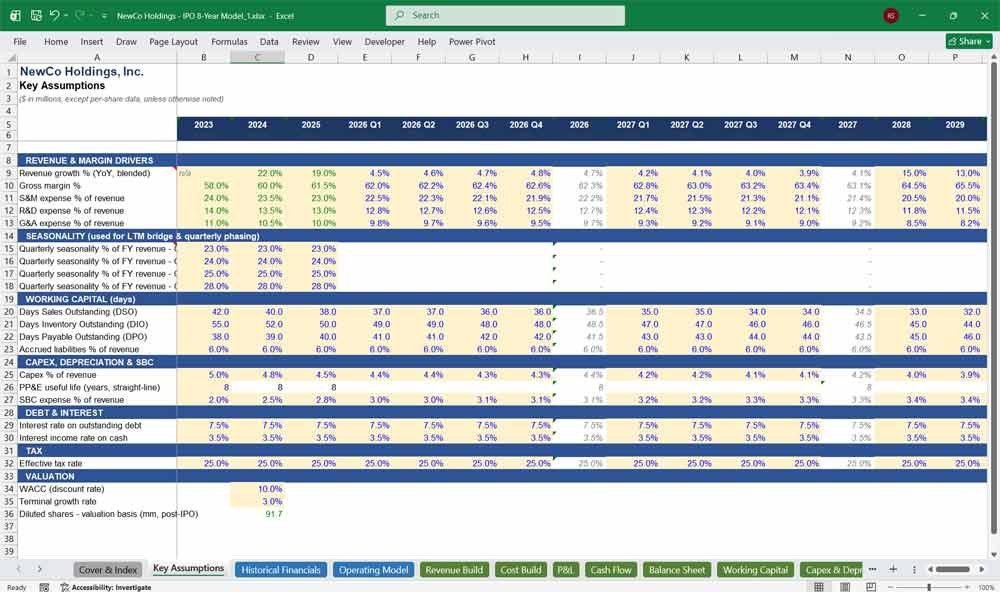Screen dimensions: 1000x592
Task: Switch to Normal view
Action: tap(819, 587)
